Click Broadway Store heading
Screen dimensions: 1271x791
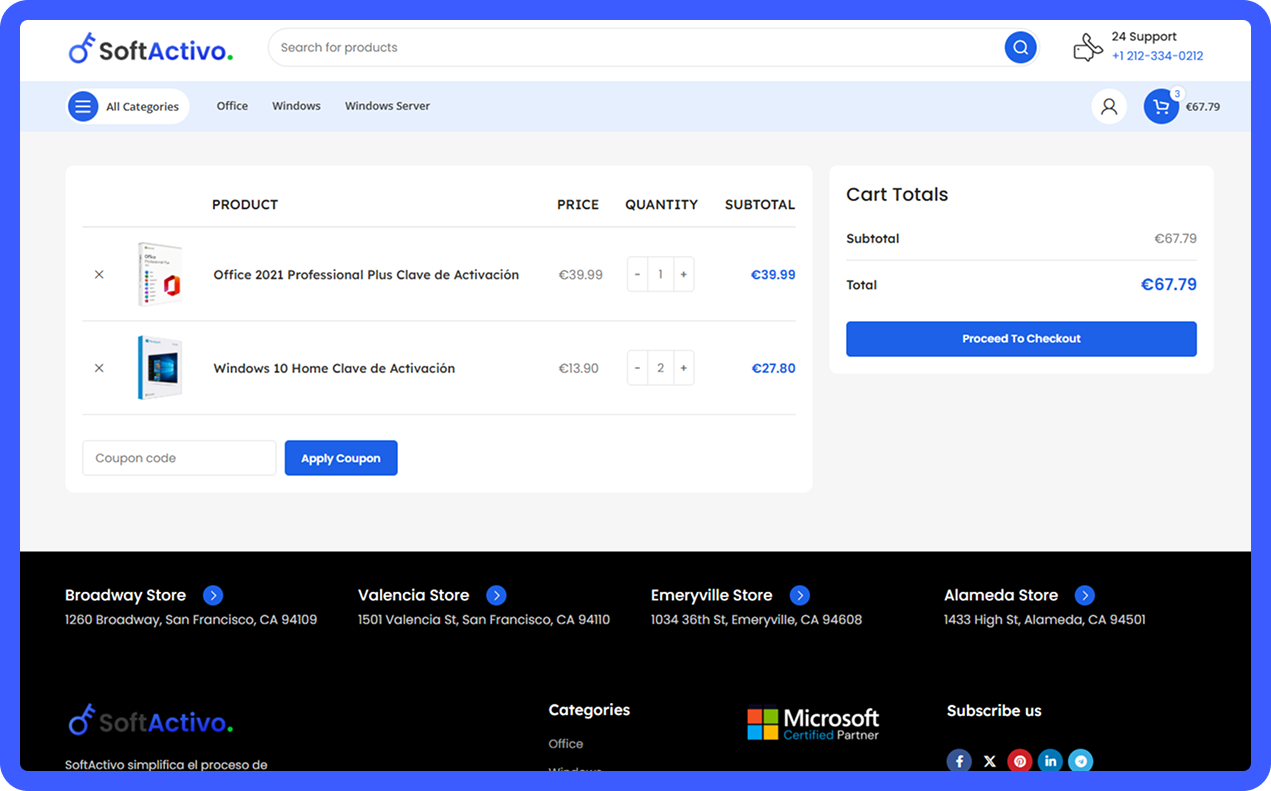tap(125, 595)
